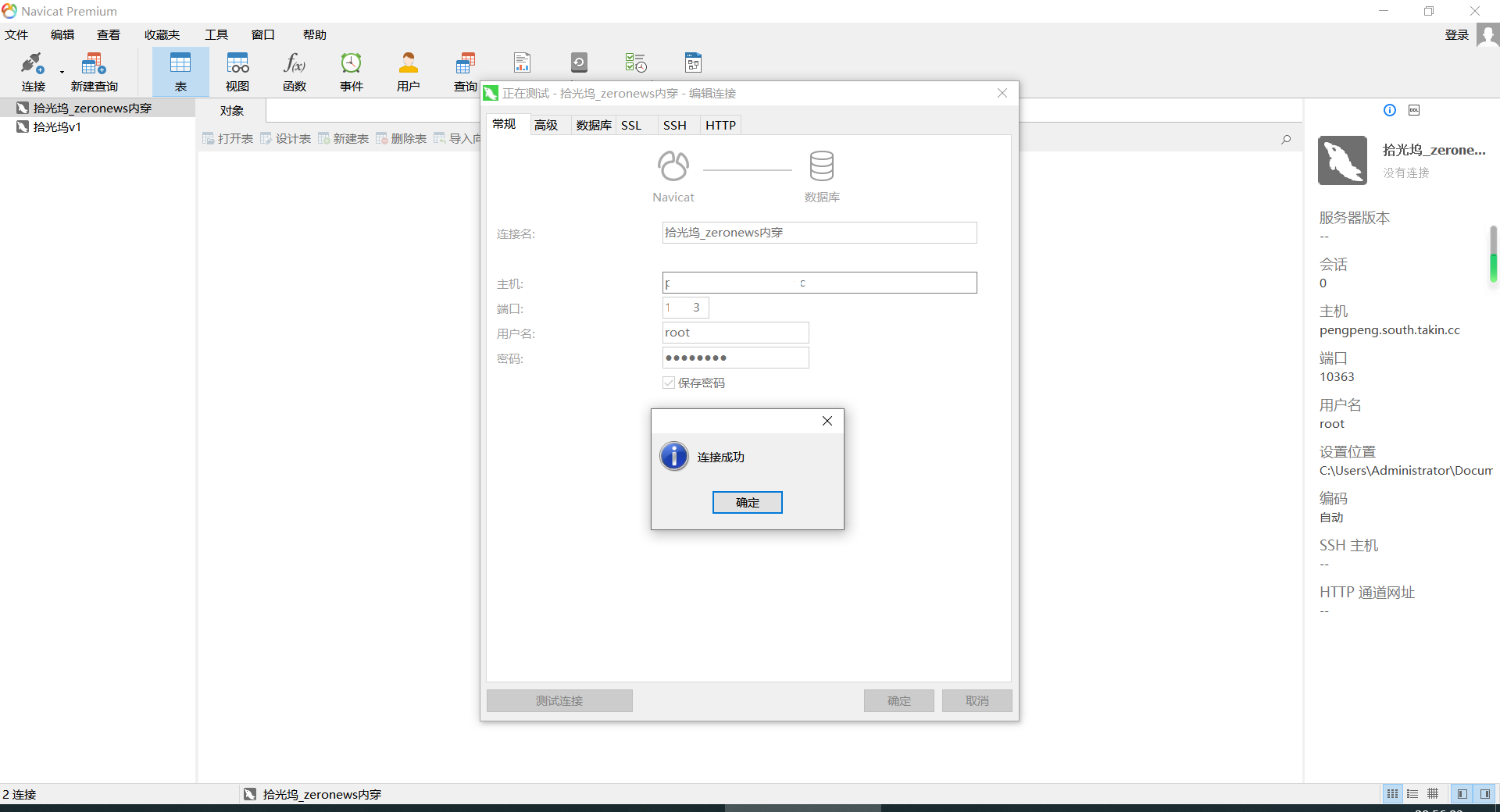Click the 对象 tab in main window
The width and height of the screenshot is (1500, 812).
[x=232, y=111]
